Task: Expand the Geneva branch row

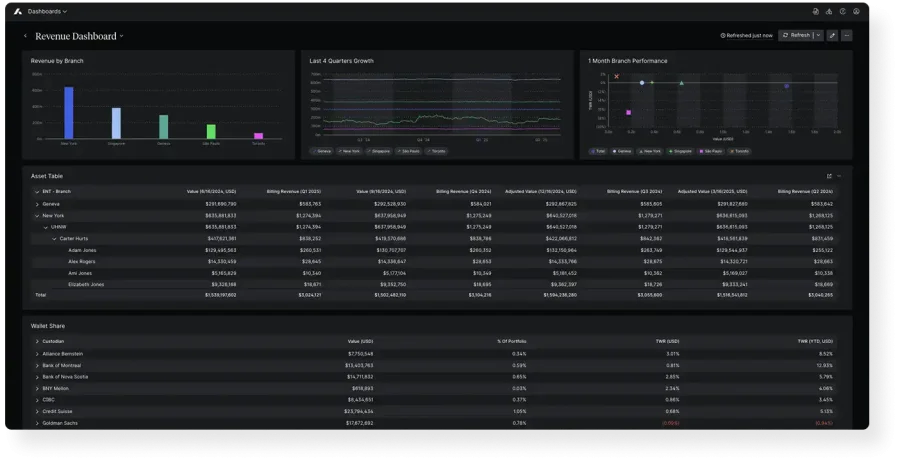Action: pyautogui.click(x=37, y=204)
